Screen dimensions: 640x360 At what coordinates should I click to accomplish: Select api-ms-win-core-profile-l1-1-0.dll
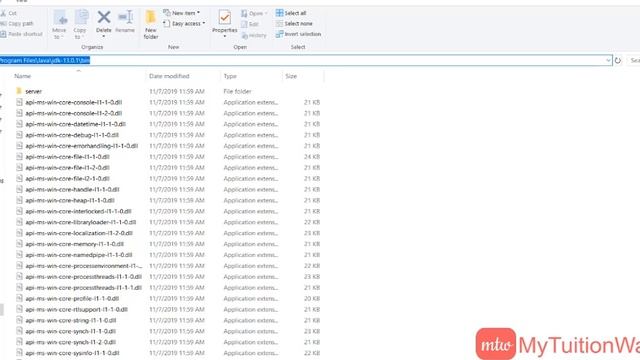click(x=72, y=299)
